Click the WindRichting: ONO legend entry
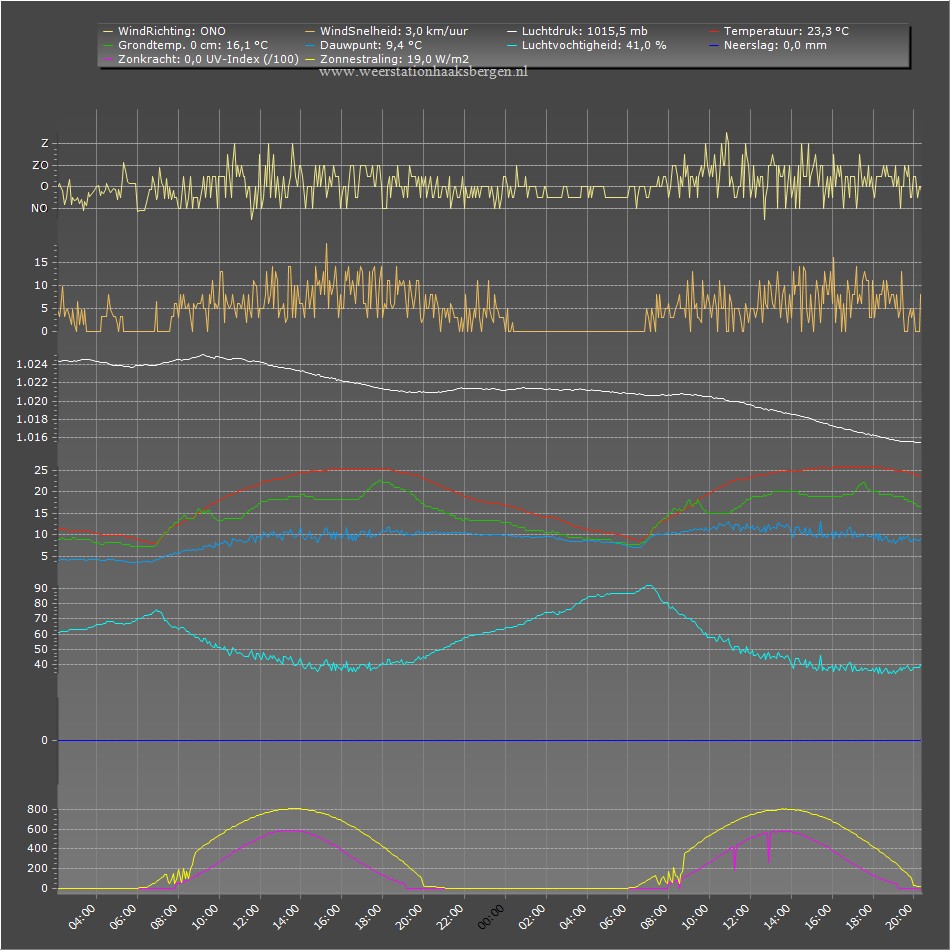This screenshot has width=950, height=950. (x=164, y=31)
